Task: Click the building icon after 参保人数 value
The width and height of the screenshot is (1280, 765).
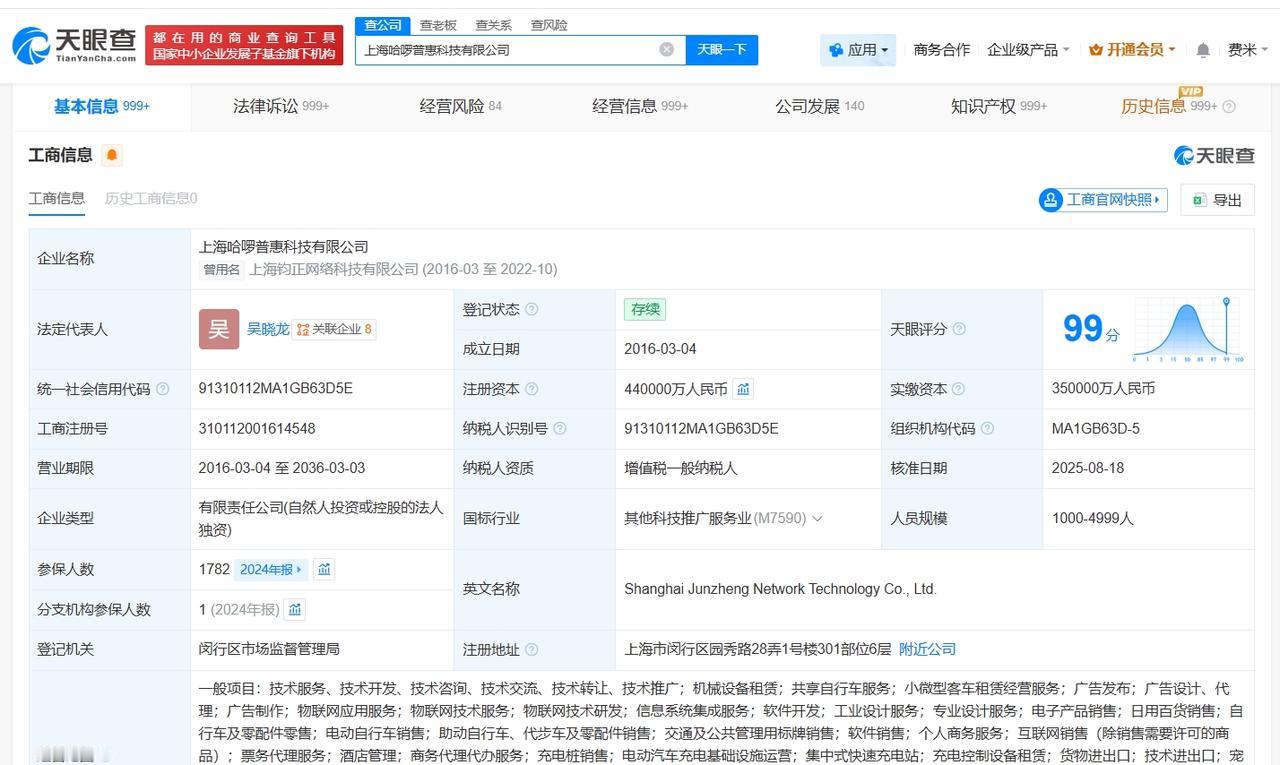Action: point(325,569)
